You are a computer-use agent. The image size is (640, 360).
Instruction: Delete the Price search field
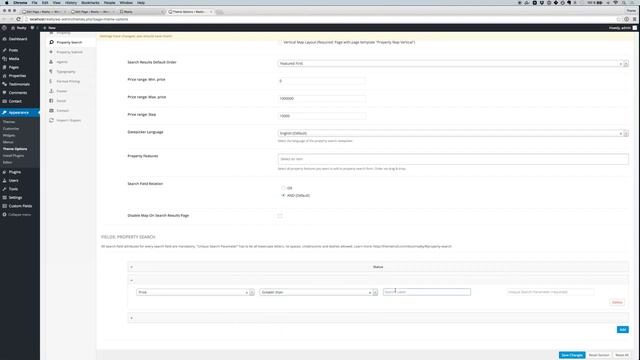[x=617, y=302]
